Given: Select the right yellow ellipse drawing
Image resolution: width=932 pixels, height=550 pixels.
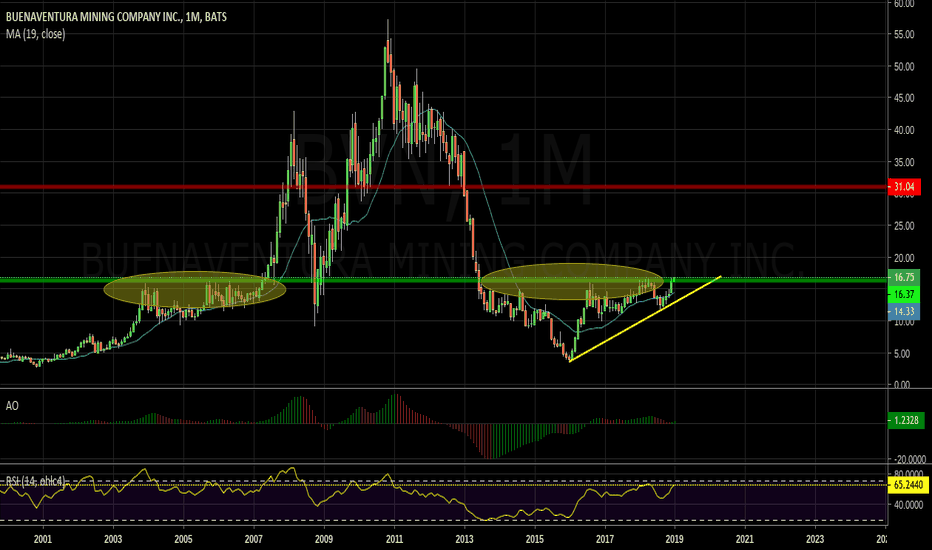Looking at the screenshot, I should click(x=572, y=281).
